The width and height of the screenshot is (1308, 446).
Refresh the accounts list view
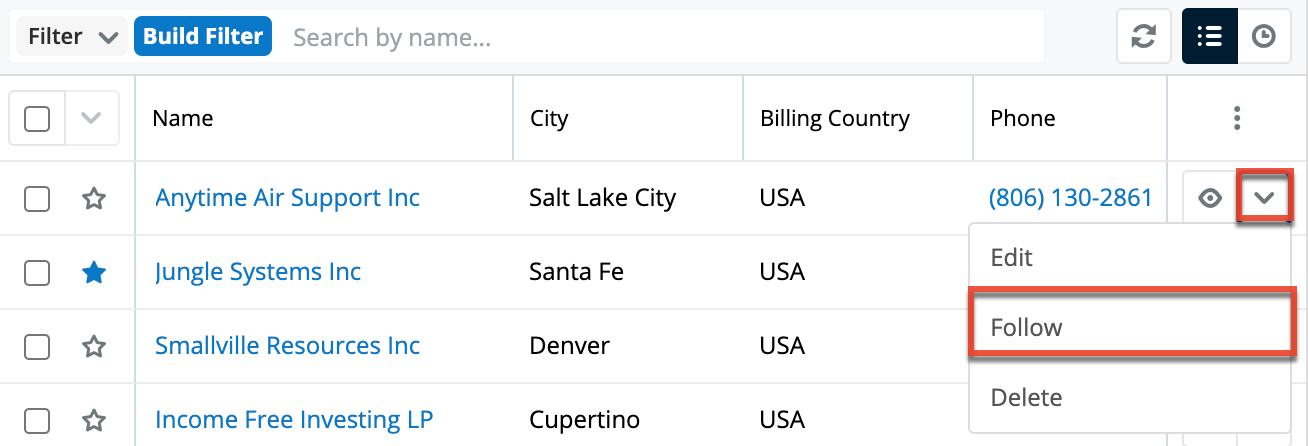pos(1143,37)
